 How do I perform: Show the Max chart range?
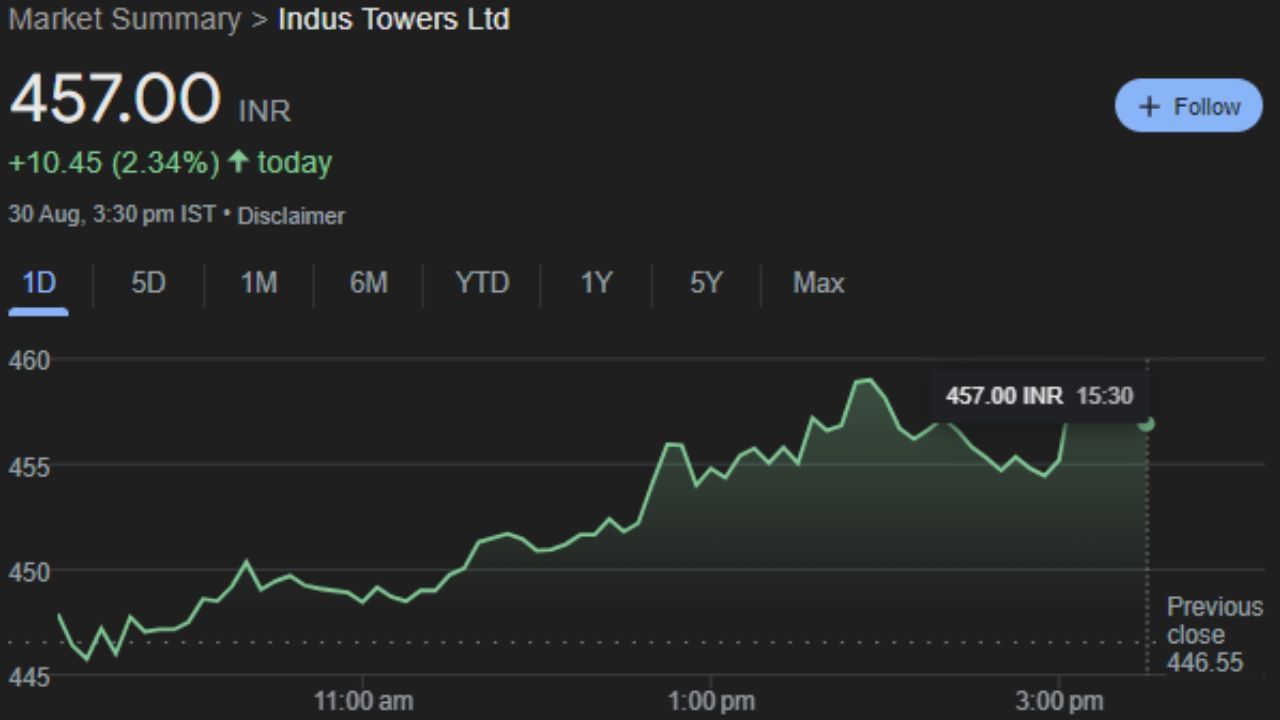click(x=819, y=283)
